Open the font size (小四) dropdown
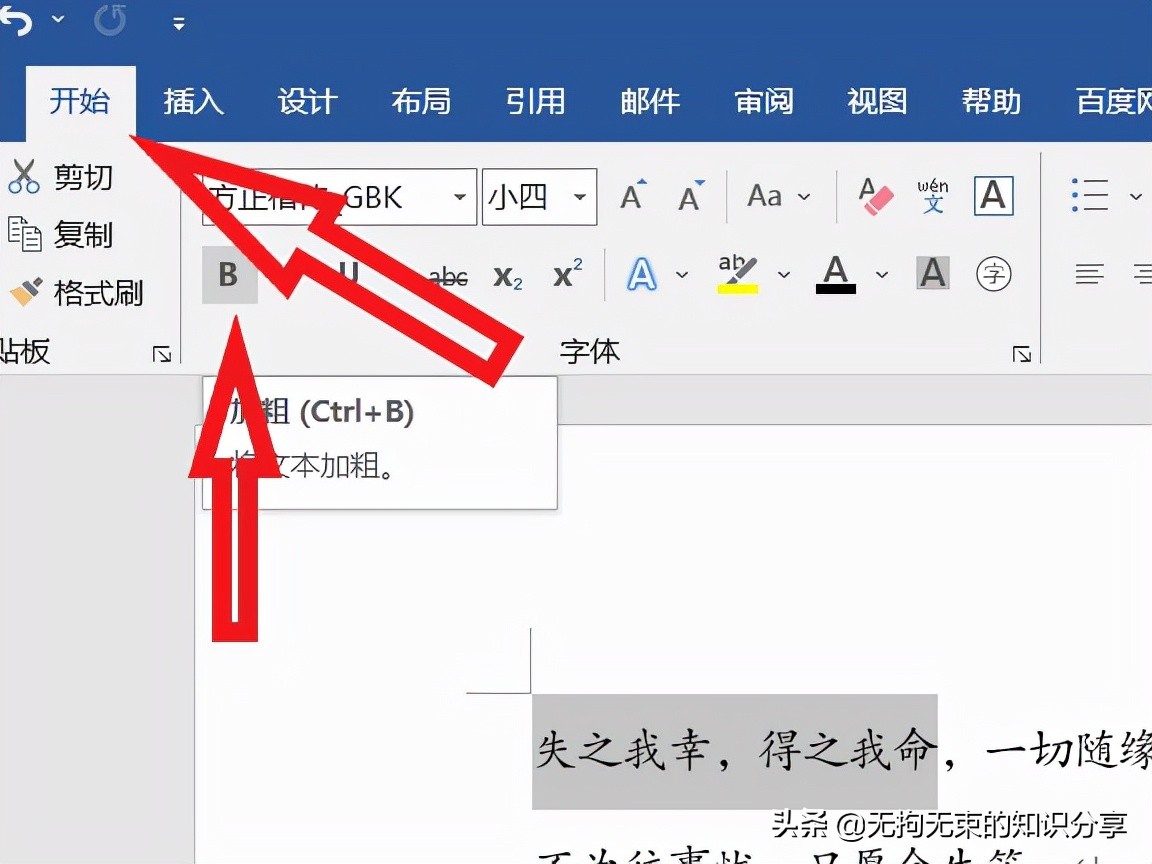The image size is (1152, 864). point(578,197)
